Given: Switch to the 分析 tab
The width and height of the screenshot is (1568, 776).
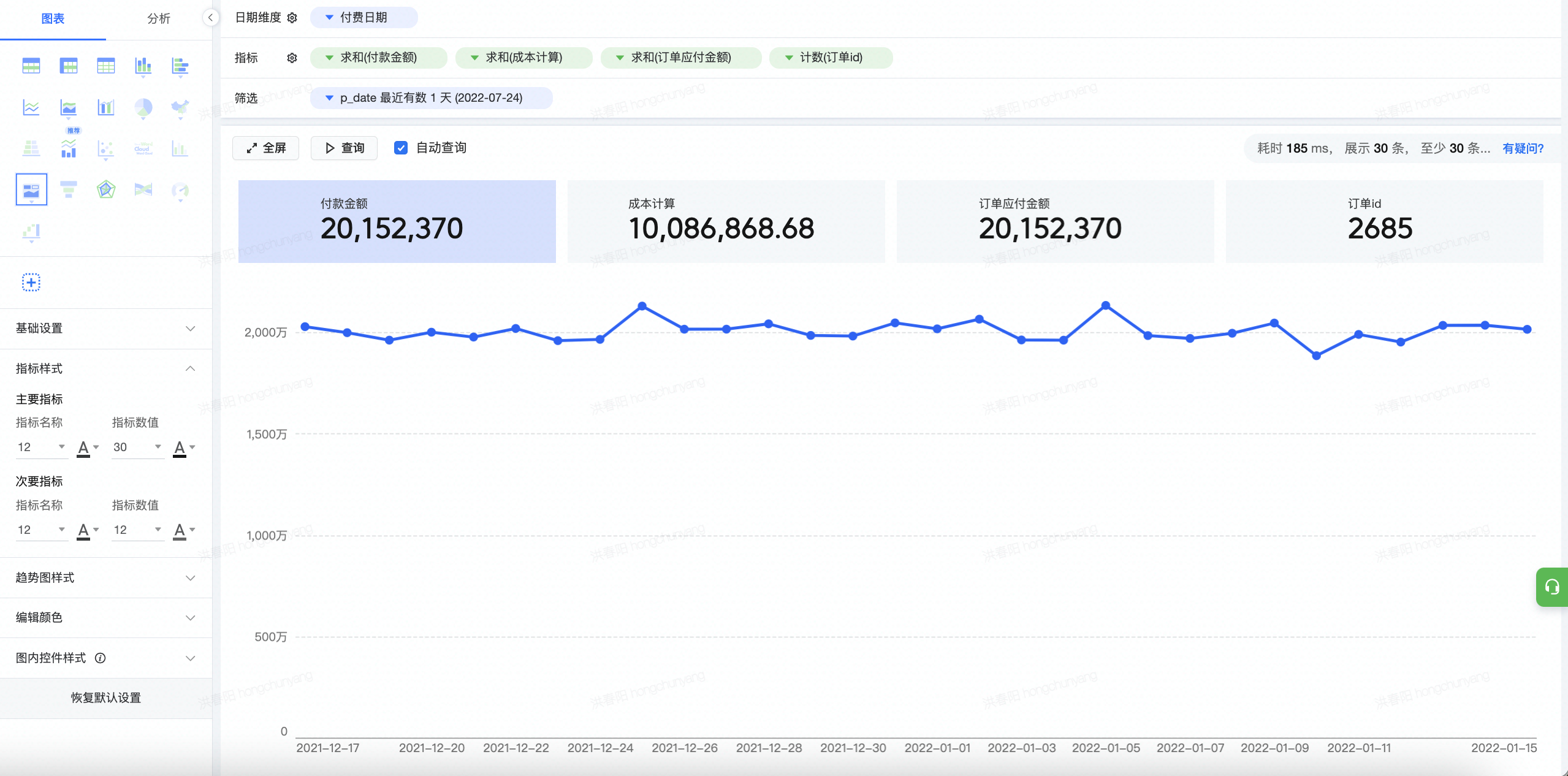Looking at the screenshot, I should tap(159, 19).
